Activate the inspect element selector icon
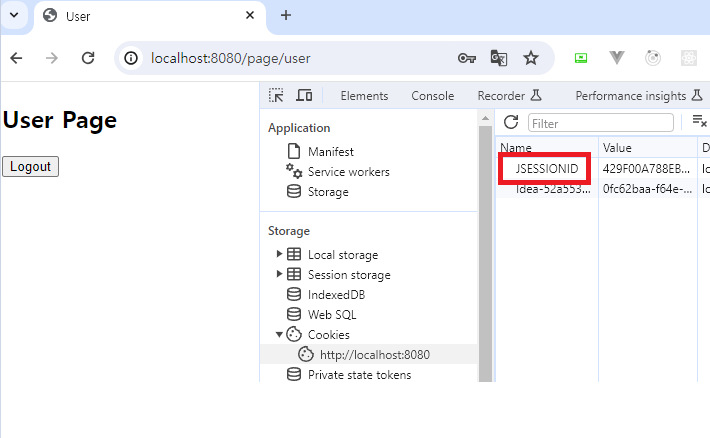 276,96
